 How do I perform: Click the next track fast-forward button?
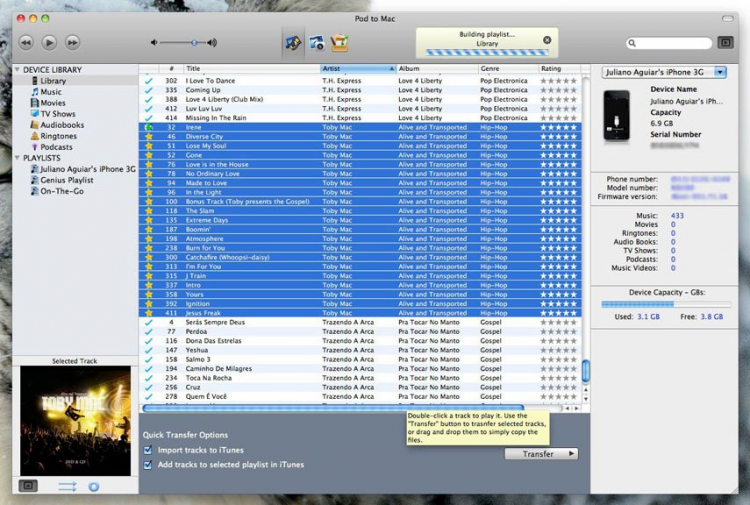72,43
